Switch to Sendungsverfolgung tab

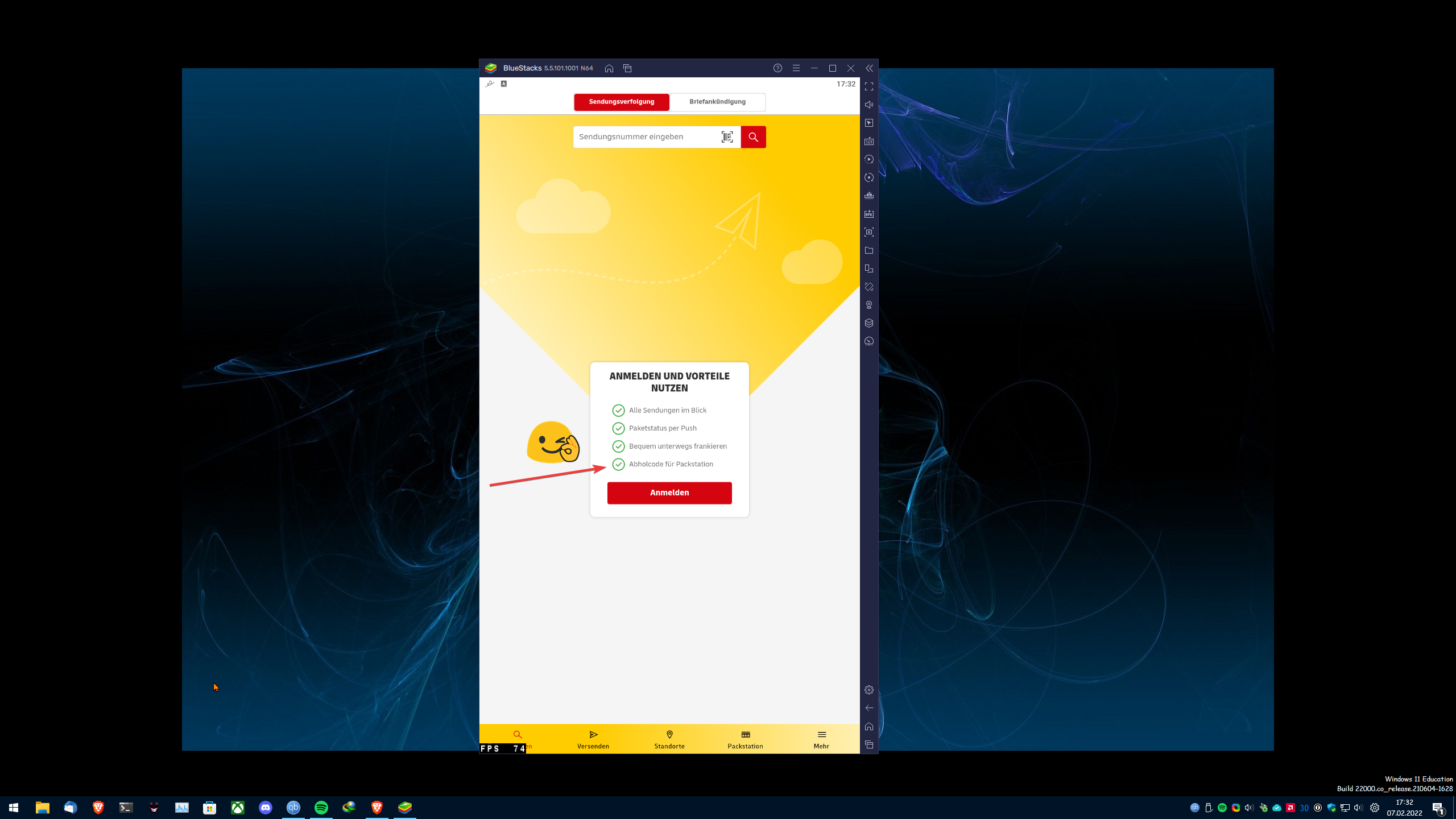point(621,102)
